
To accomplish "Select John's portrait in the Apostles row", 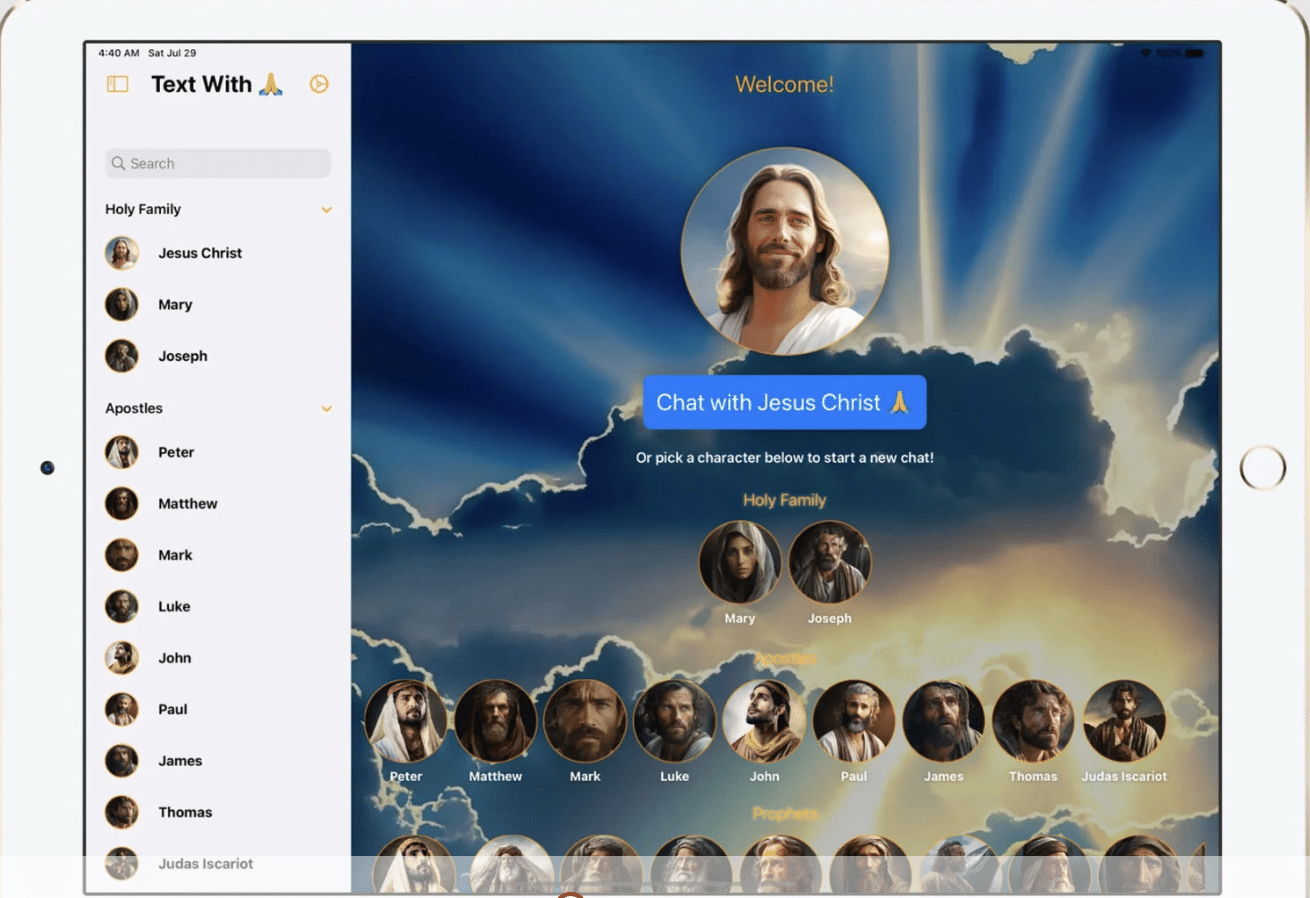I will (x=765, y=718).
